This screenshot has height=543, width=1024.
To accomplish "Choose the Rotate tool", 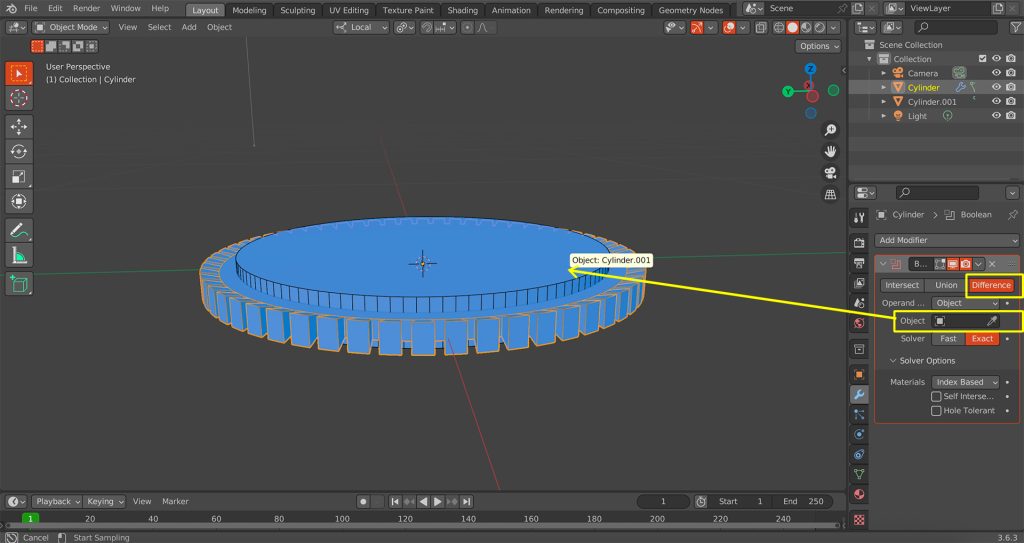I will (x=19, y=152).
